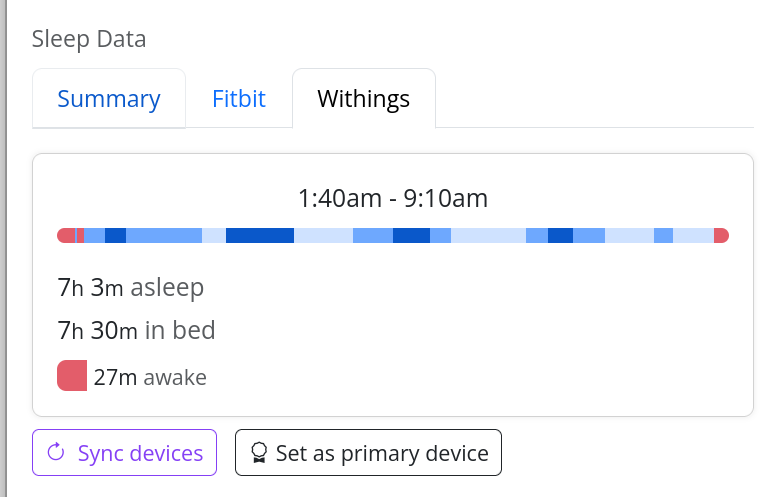This screenshot has width=764, height=497.
Task: Select the longest dark blue sleep segment
Action: click(260, 236)
